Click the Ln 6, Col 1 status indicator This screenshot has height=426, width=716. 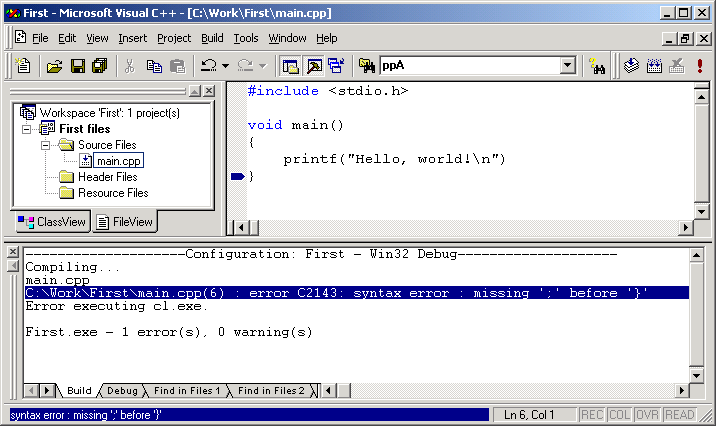click(x=528, y=415)
